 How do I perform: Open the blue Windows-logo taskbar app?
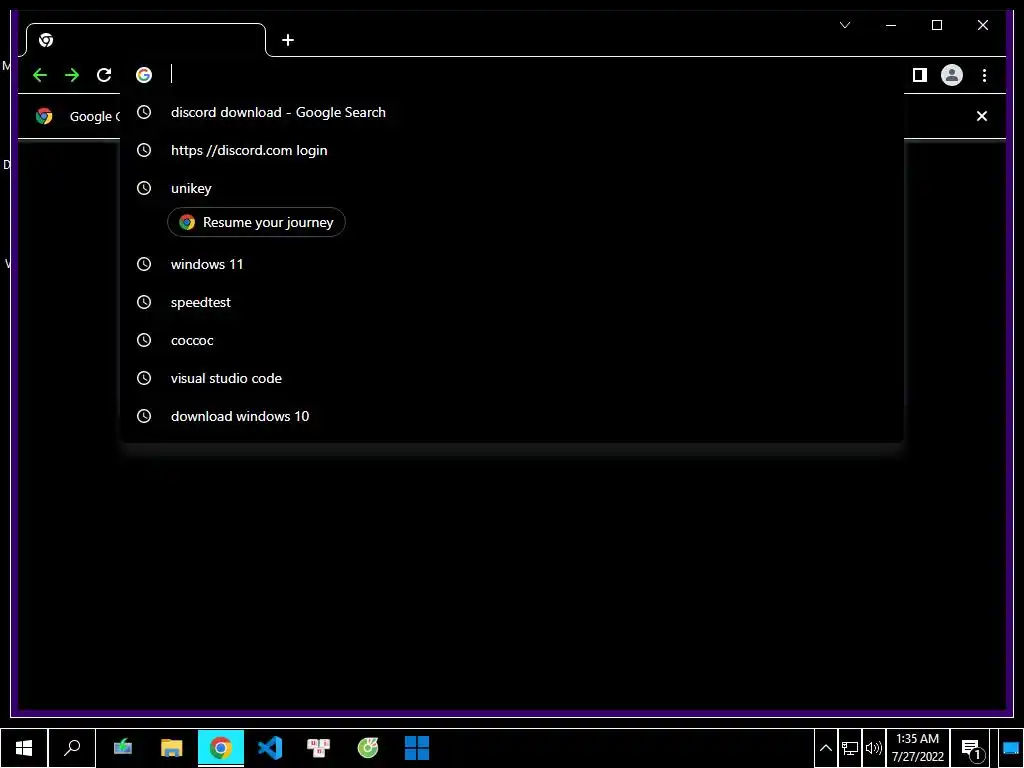[x=417, y=748]
